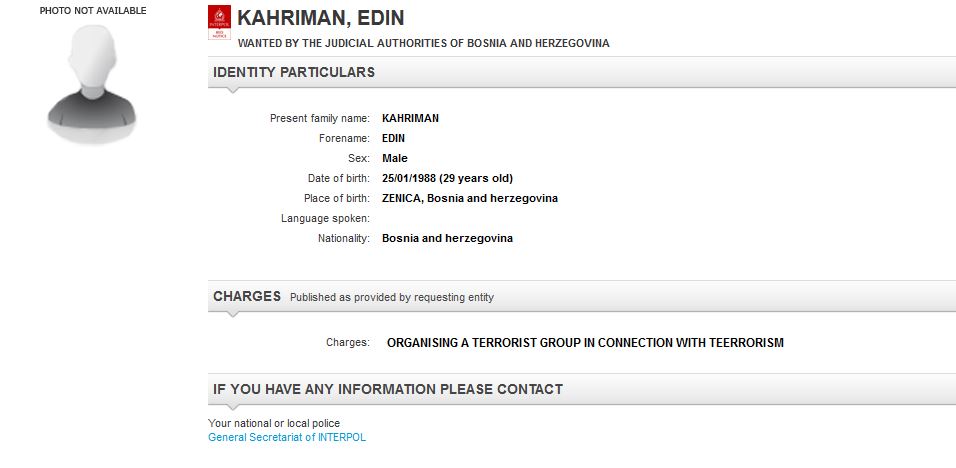Click the 'Photo not available' caption
This screenshot has height=468, width=956.
point(93,11)
